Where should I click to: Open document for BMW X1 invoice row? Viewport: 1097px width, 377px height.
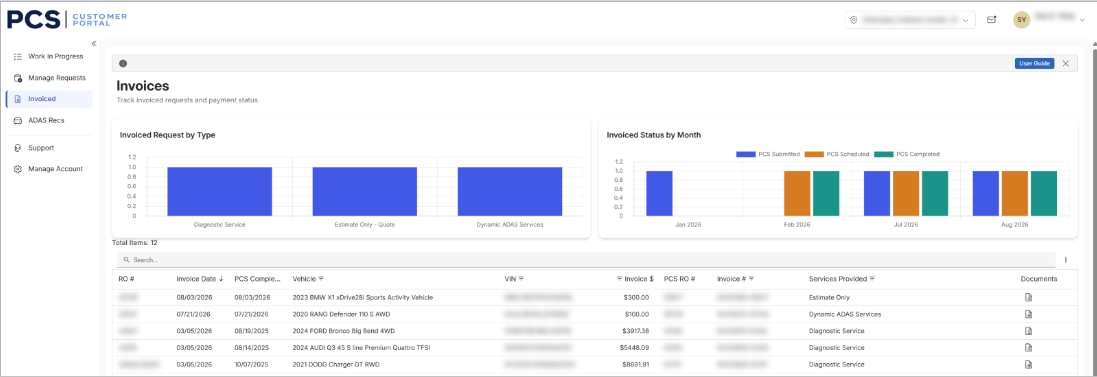(1028, 297)
